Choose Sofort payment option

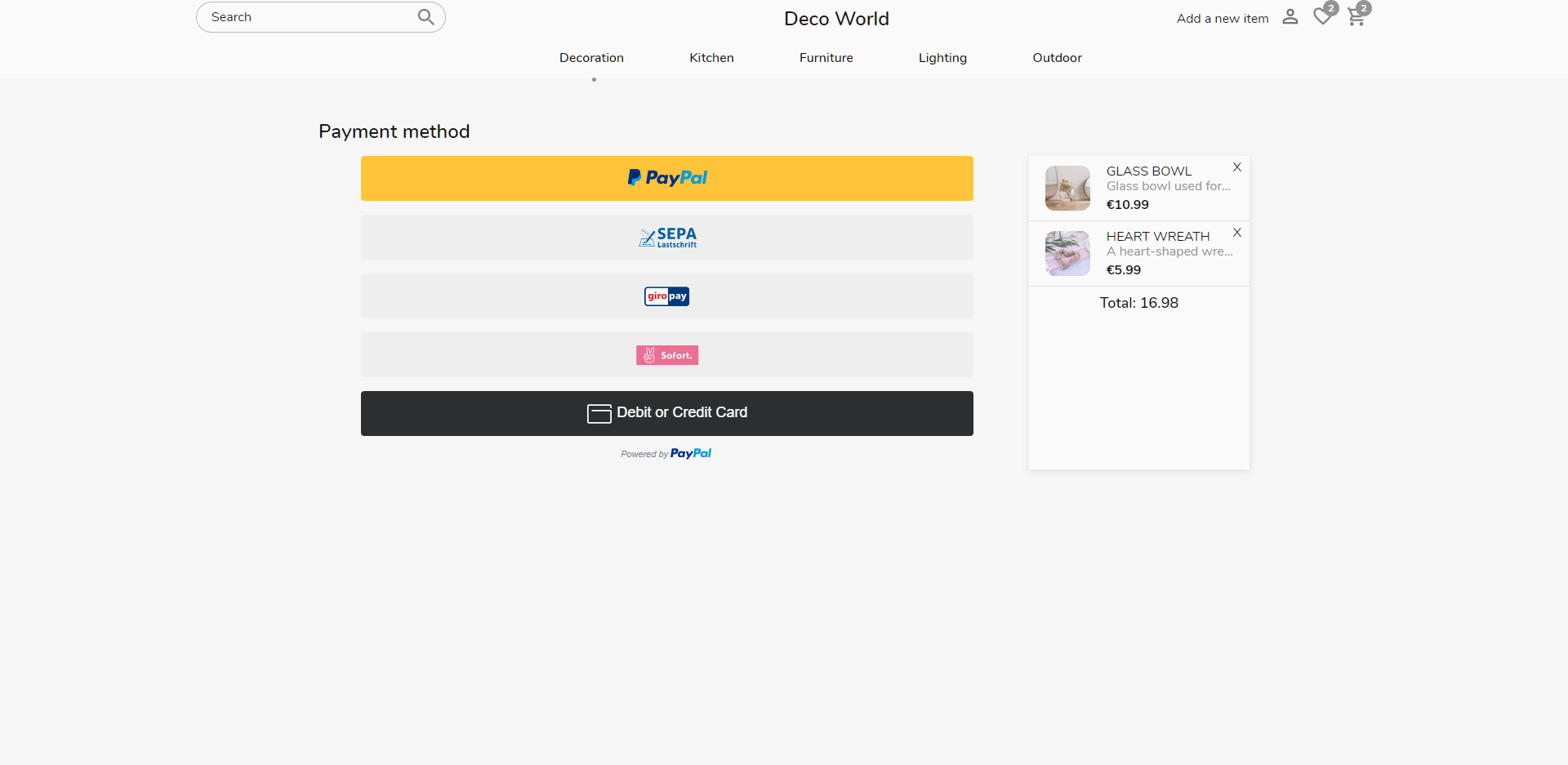(x=667, y=354)
